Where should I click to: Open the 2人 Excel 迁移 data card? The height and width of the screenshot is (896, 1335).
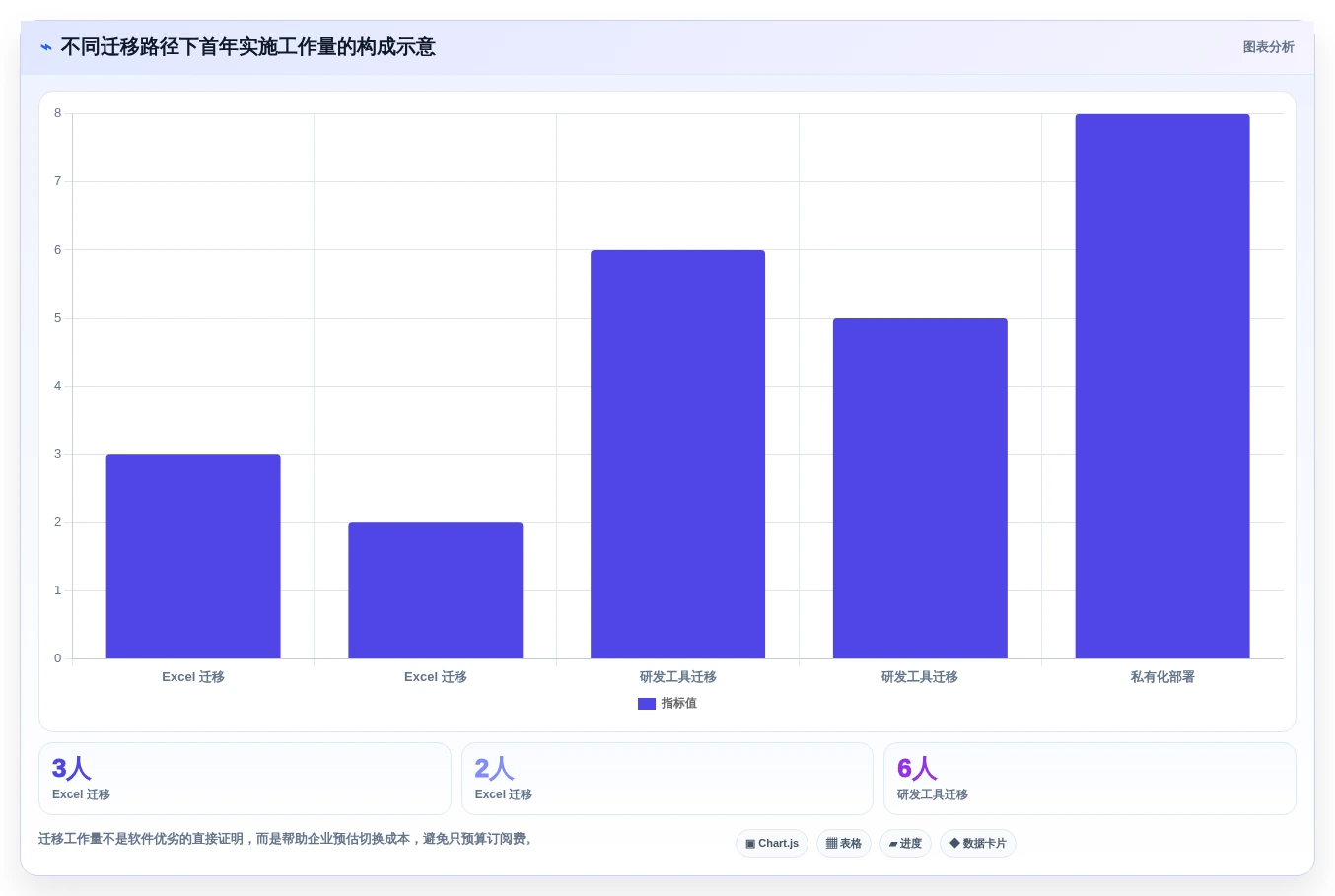pyautogui.click(x=667, y=779)
